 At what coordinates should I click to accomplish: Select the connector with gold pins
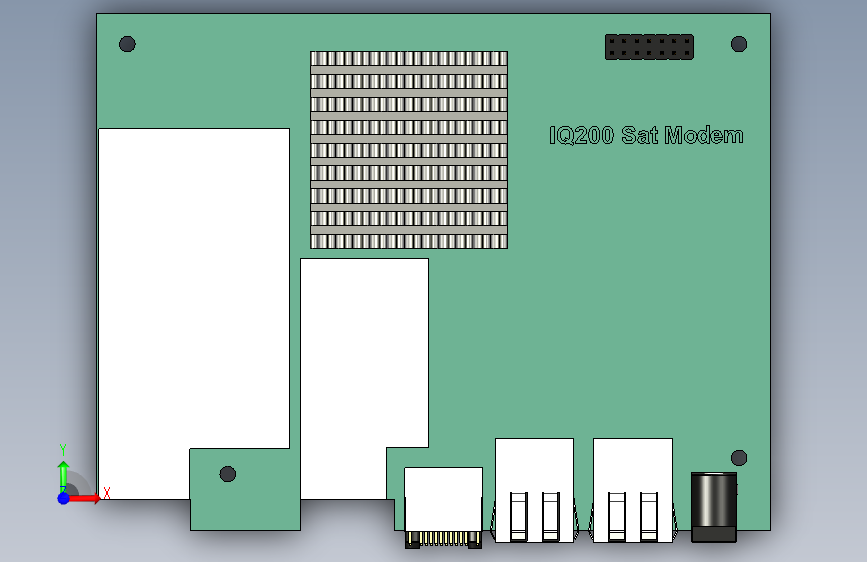coord(443,508)
